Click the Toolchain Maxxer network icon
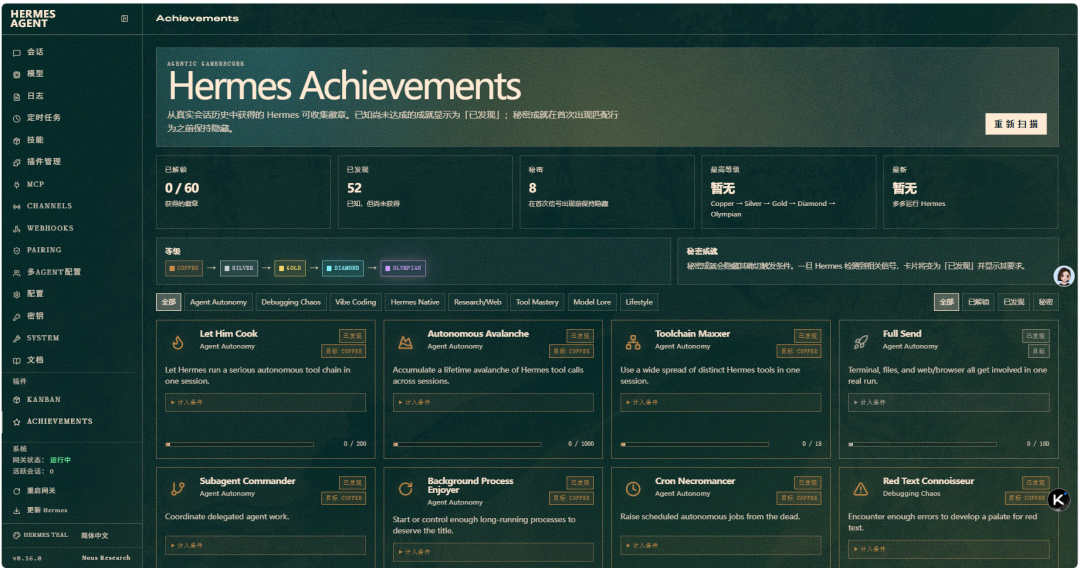This screenshot has width=1080, height=568. click(x=633, y=341)
